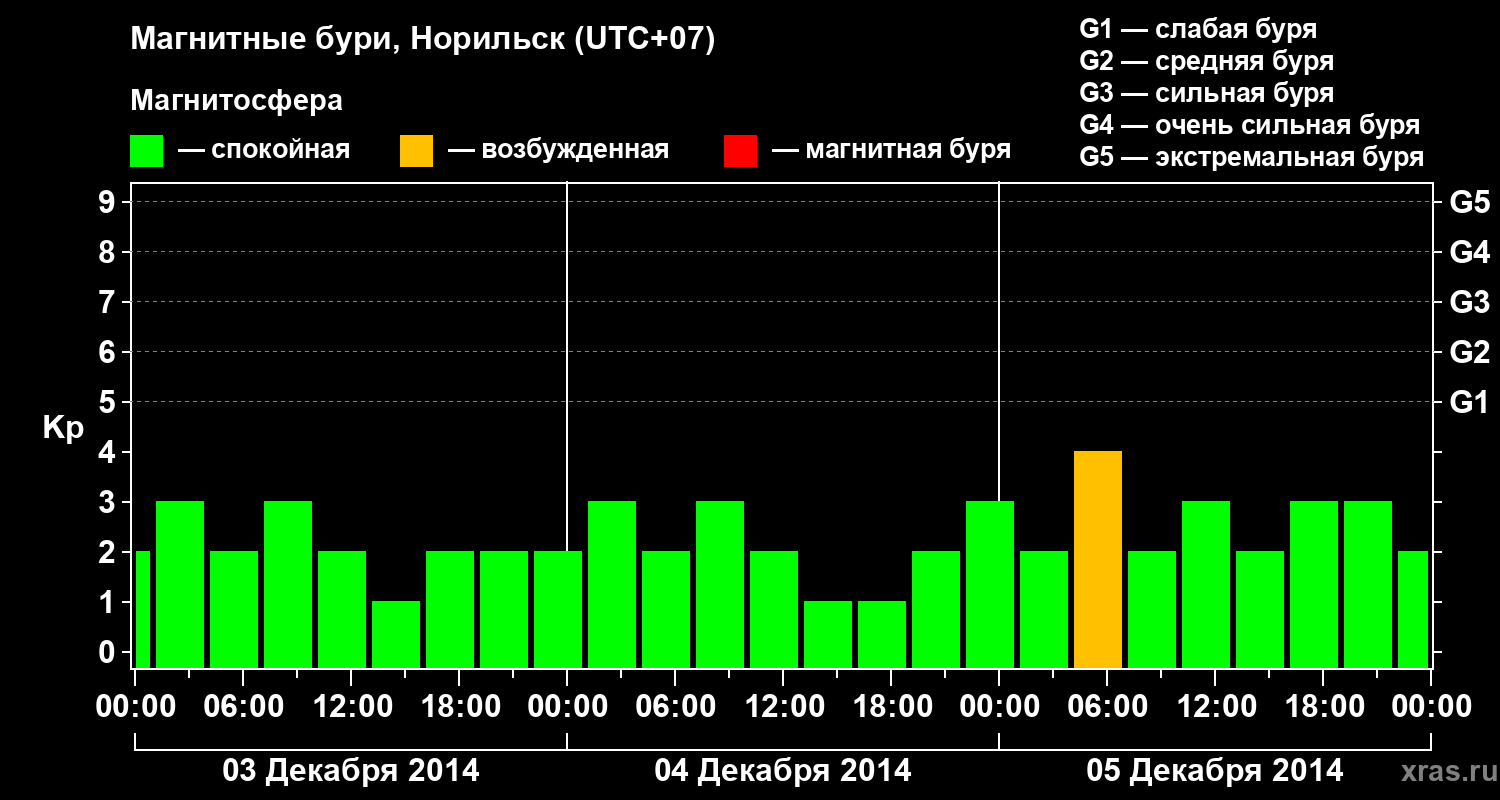The width and height of the screenshot is (1500, 800).
Task: Select the only Kp 1 bar on 03 Декабря
Action: click(x=396, y=634)
